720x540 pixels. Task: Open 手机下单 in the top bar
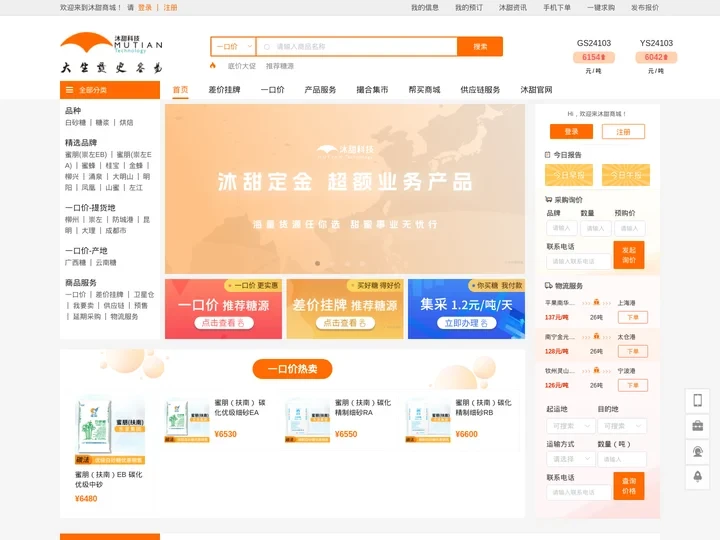pos(557,7)
